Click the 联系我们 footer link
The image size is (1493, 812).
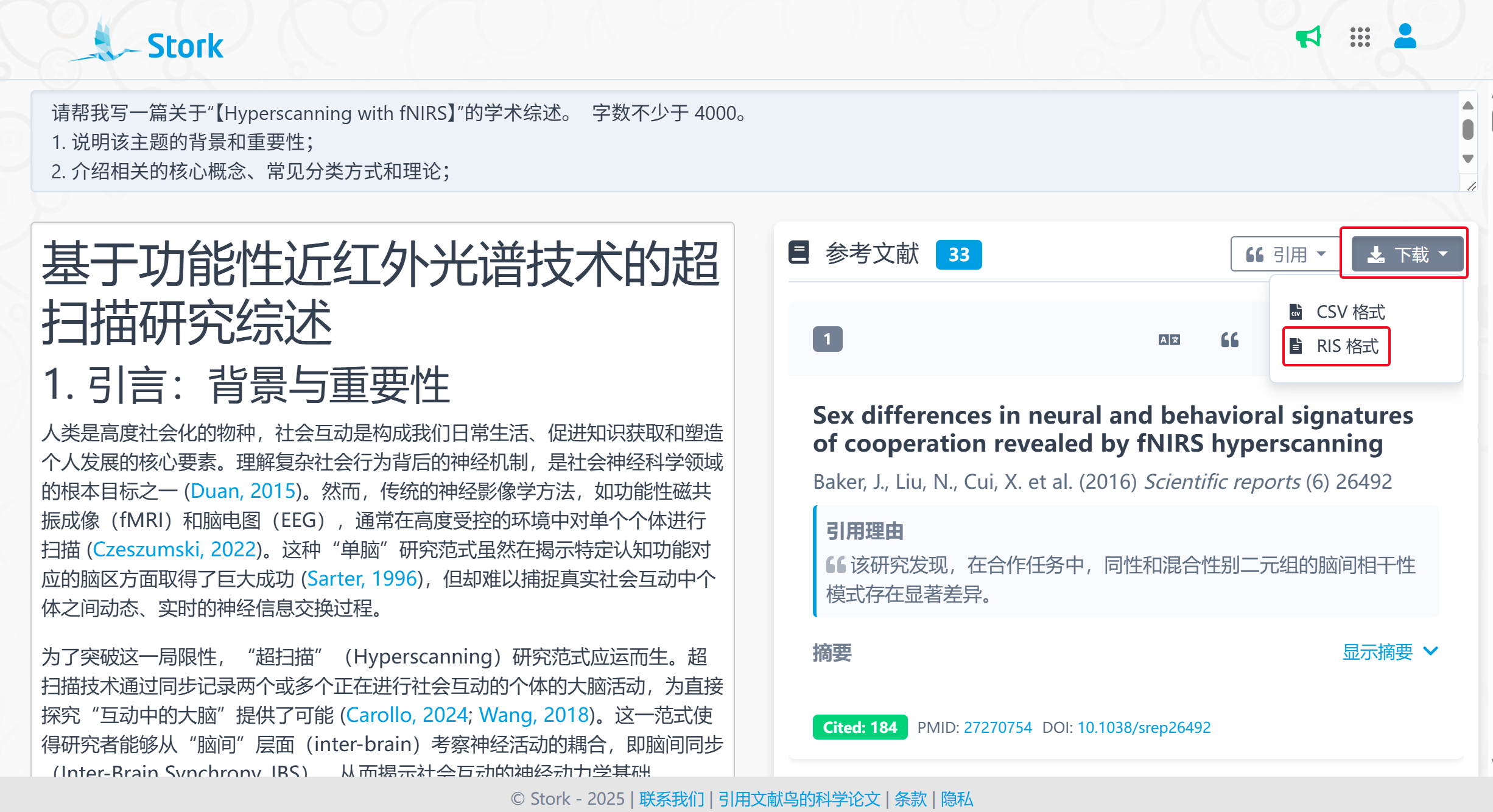coord(671,799)
